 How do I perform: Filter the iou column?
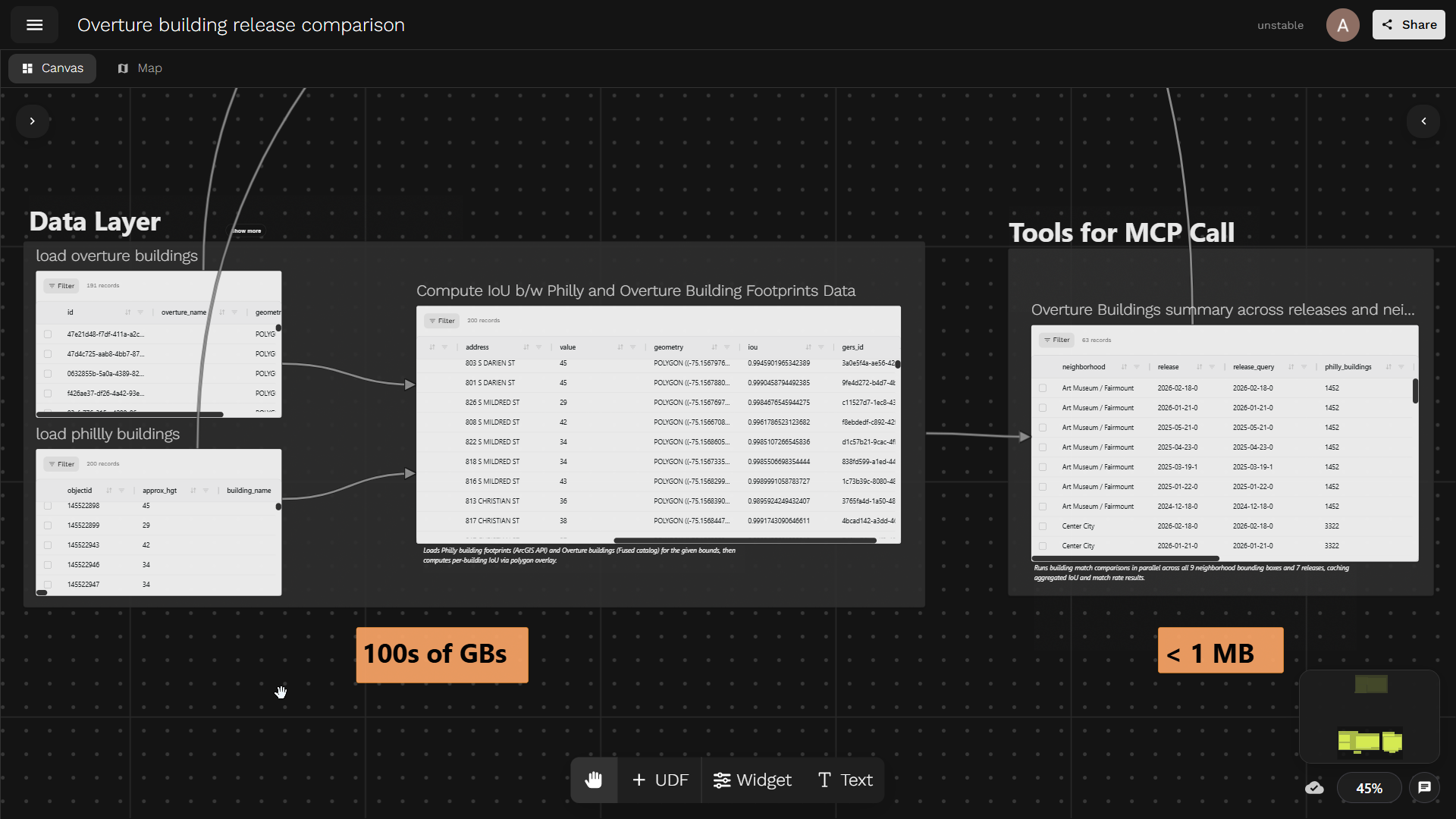tap(821, 347)
